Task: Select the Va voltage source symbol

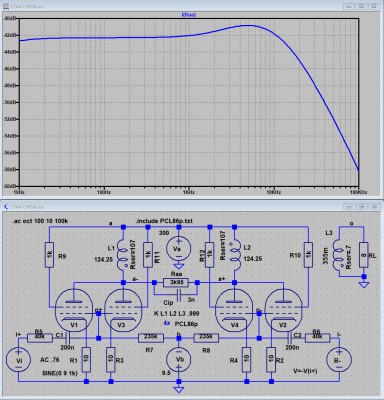Action: pyautogui.click(x=179, y=249)
